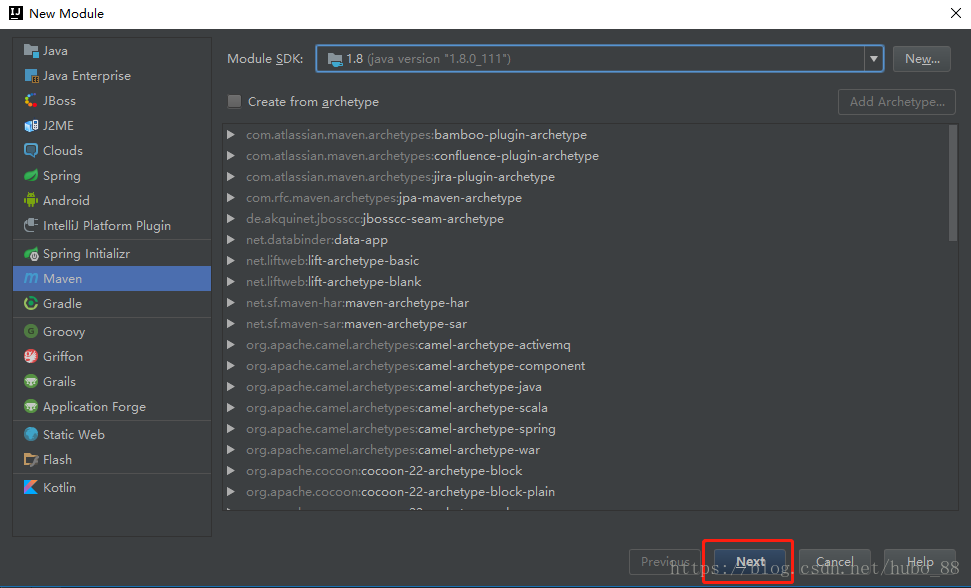
Task: Select the Clouds icon
Action: 31,151
